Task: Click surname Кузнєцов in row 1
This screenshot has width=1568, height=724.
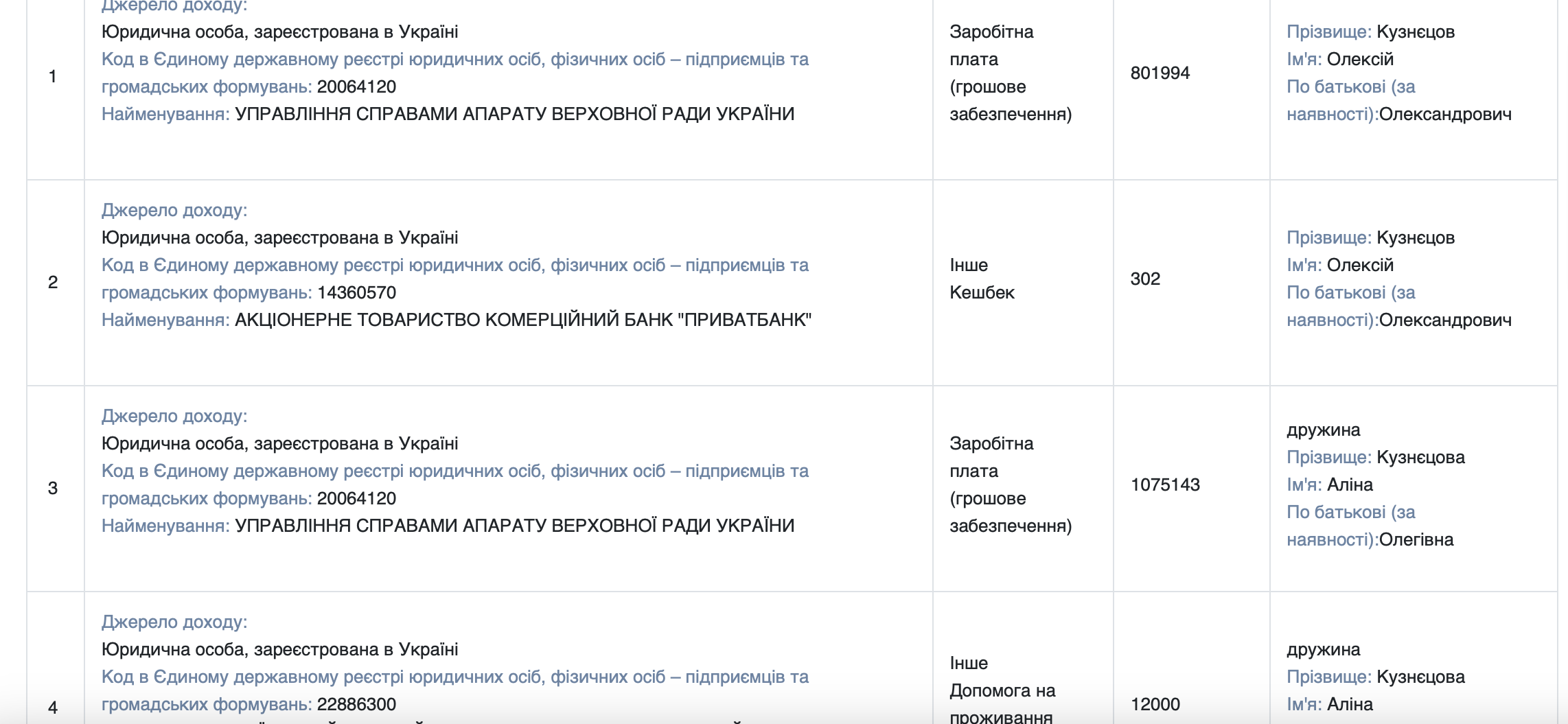Action: tap(1416, 32)
